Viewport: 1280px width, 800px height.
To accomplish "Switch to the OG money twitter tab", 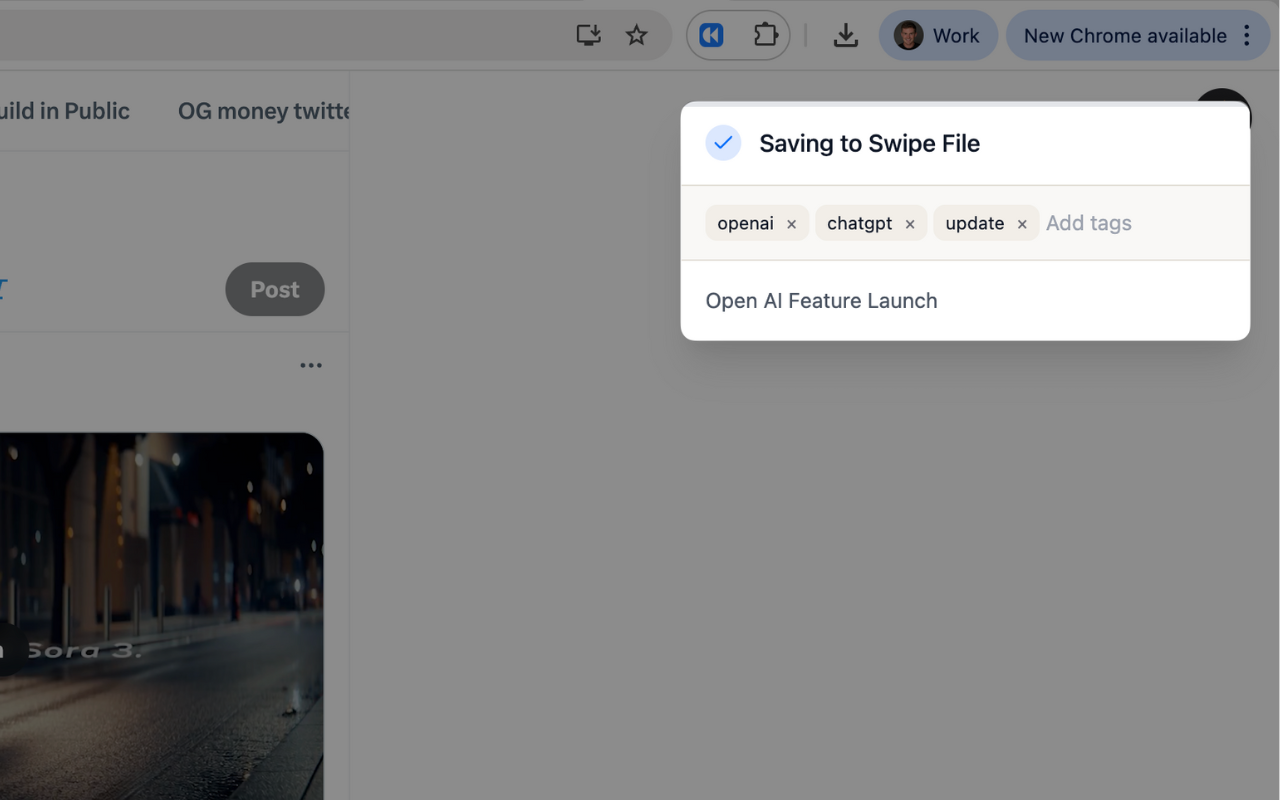I will [263, 111].
